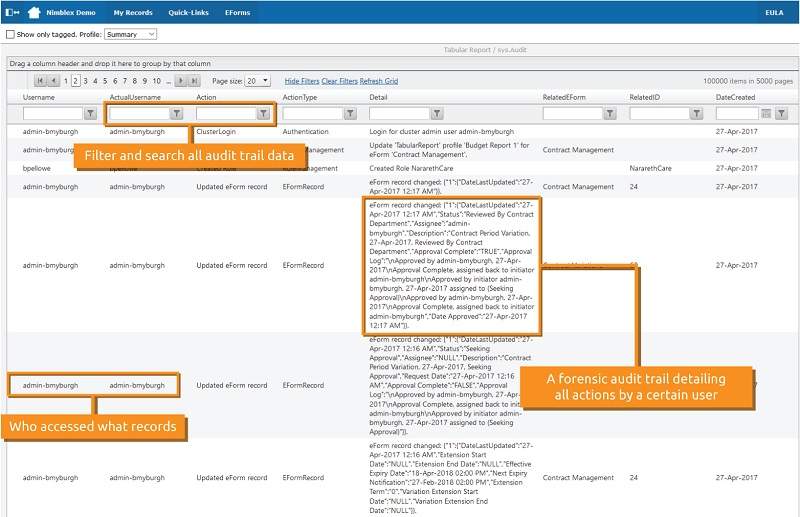Screen dimensions: 800x517
Task: Collapse the sidebar panel icon
Action: click(x=12, y=12)
